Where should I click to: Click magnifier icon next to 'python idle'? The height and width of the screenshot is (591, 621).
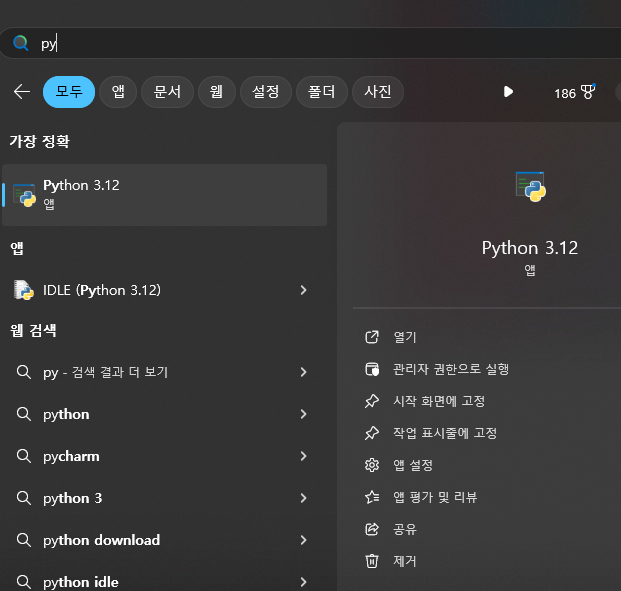coord(24,582)
